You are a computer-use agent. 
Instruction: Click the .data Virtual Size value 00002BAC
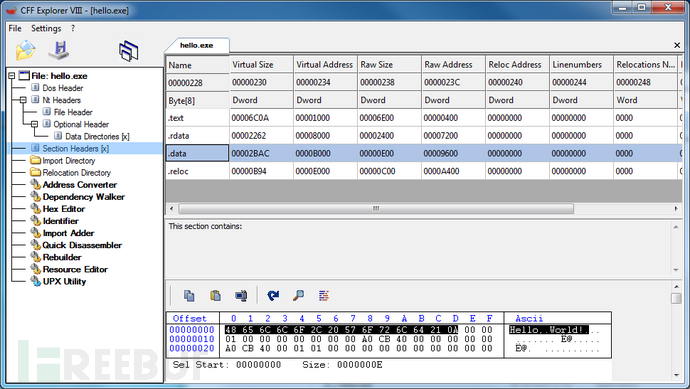pos(250,154)
